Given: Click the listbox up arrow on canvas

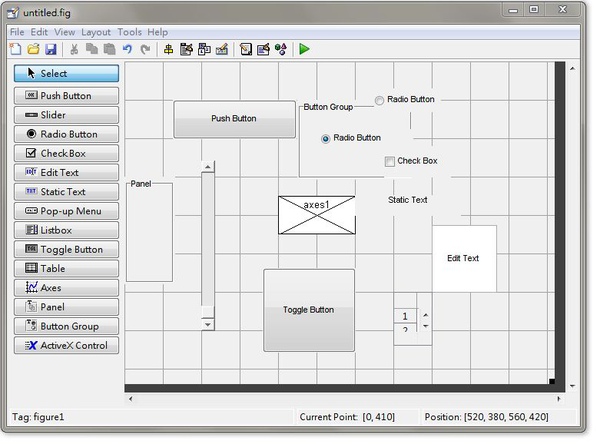Looking at the screenshot, I should [x=426, y=315].
